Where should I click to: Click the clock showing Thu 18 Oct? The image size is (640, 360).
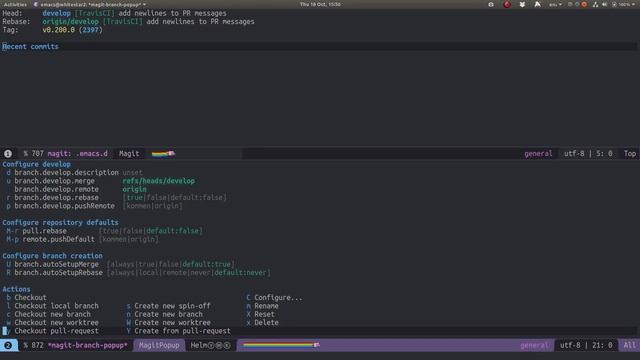coord(320,4)
